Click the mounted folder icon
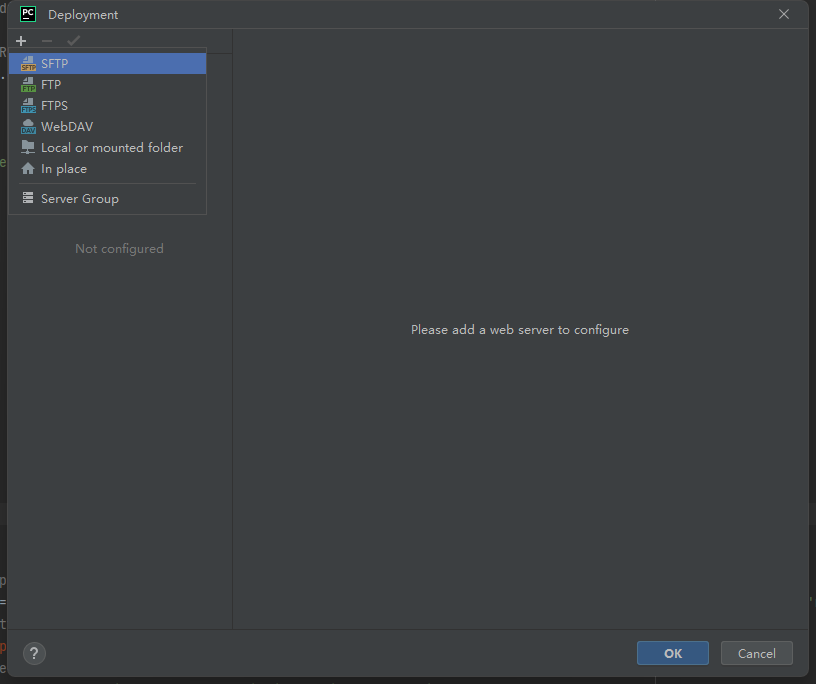816x684 pixels. 28,147
